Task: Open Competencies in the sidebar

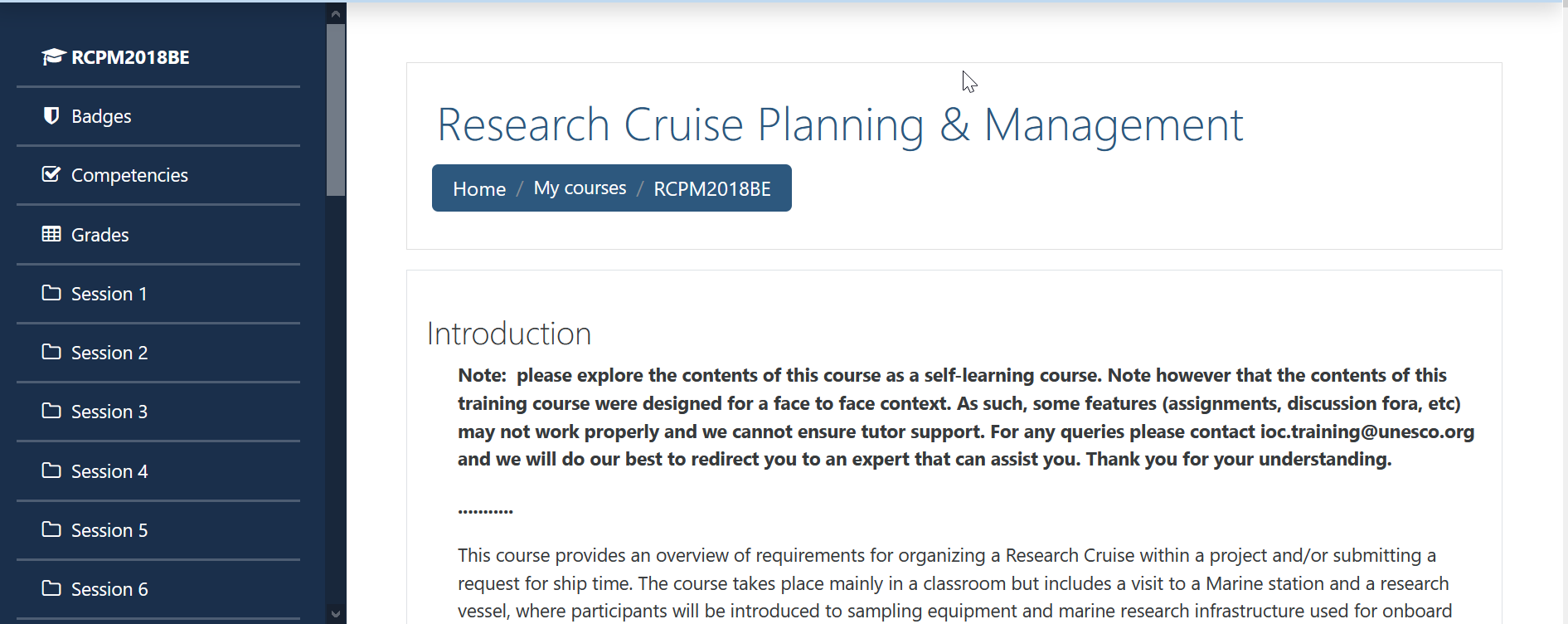Action: tap(129, 175)
